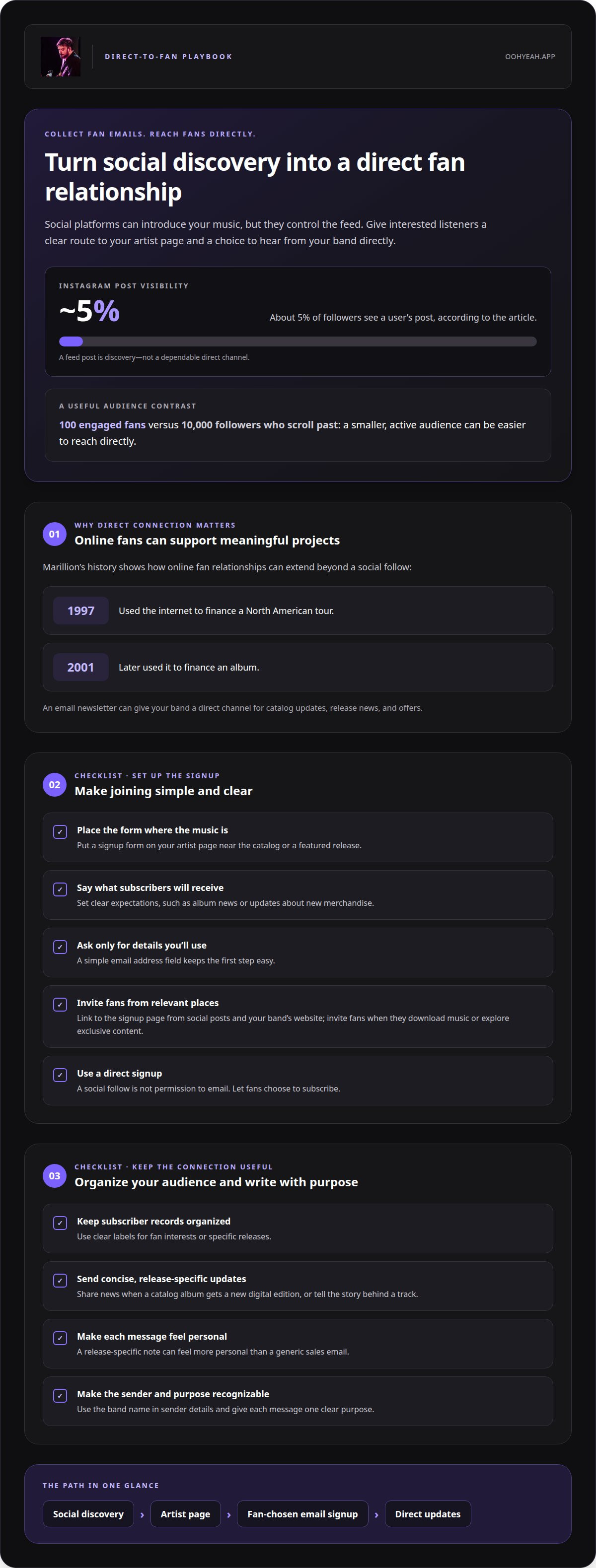This screenshot has height=1568, width=596.
Task: Uncheck 'Use a direct signup' checkbox
Action: (x=60, y=1075)
